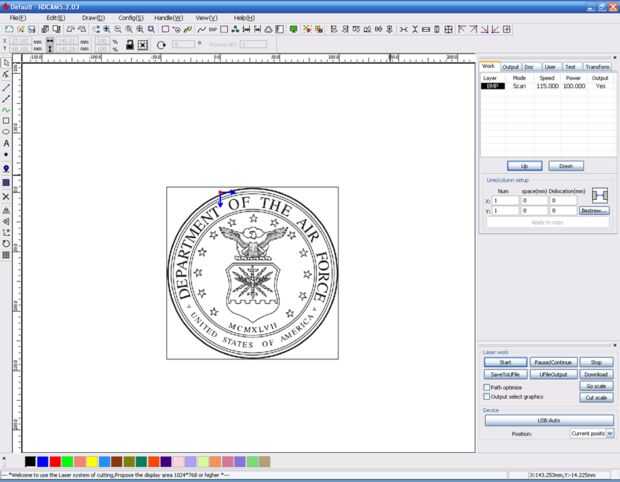
Task: Select the Rectangle draw tool in left toolbar
Action: tap(6, 121)
